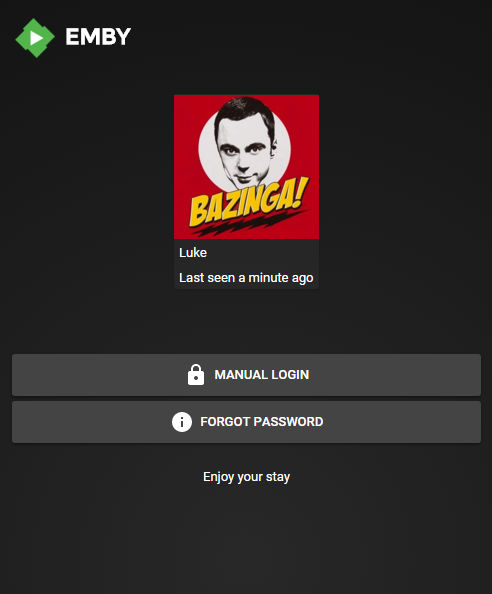Click the white play triangle in logo
The image size is (492, 594).
36,38
